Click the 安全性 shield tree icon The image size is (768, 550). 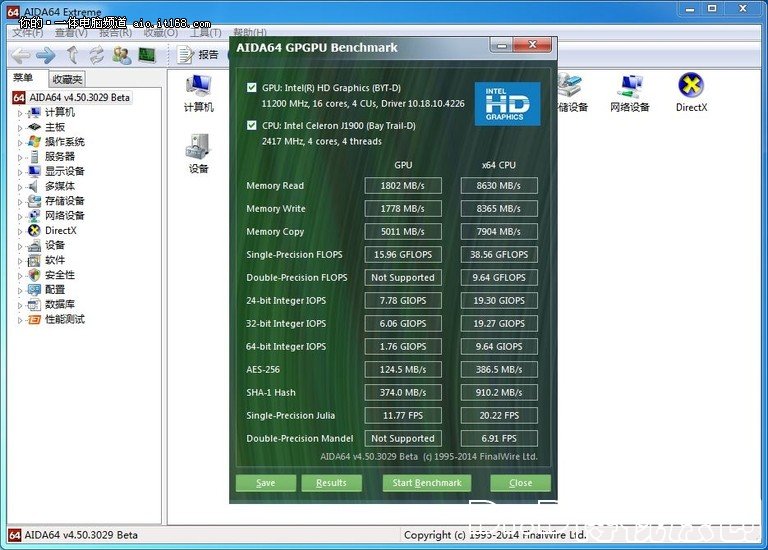34,275
